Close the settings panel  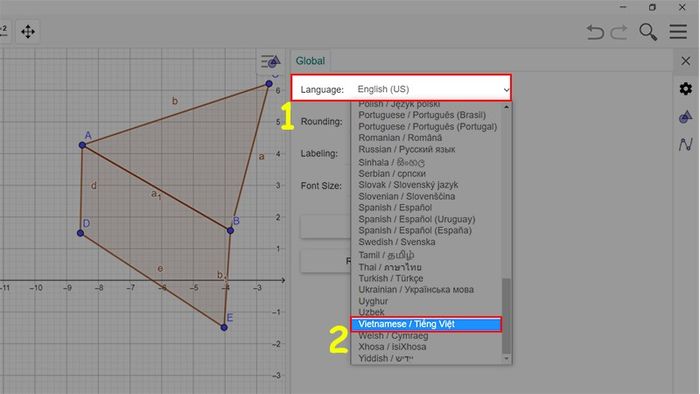[686, 61]
